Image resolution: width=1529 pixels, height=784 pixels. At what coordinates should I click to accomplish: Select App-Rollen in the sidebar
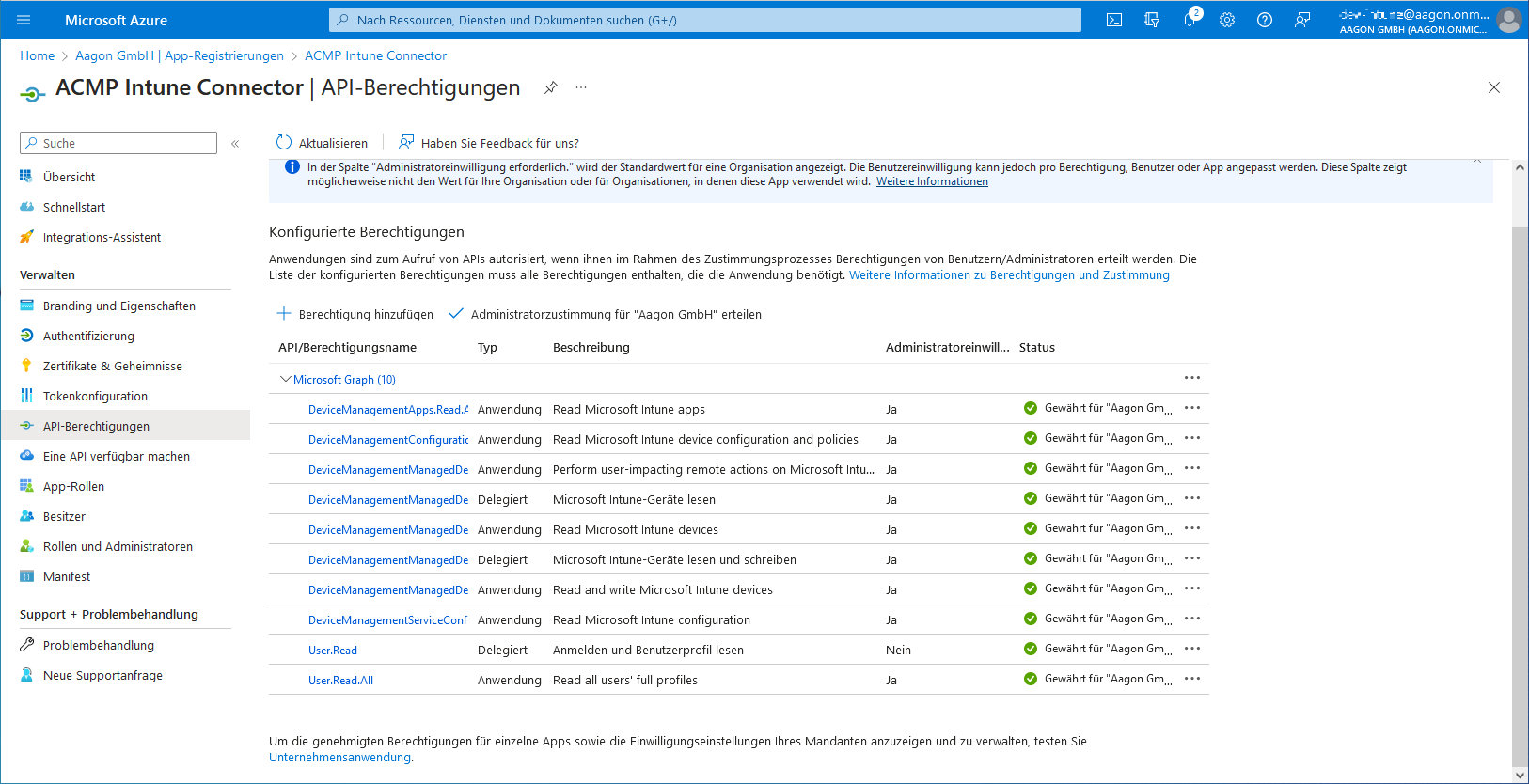pyautogui.click(x=73, y=486)
